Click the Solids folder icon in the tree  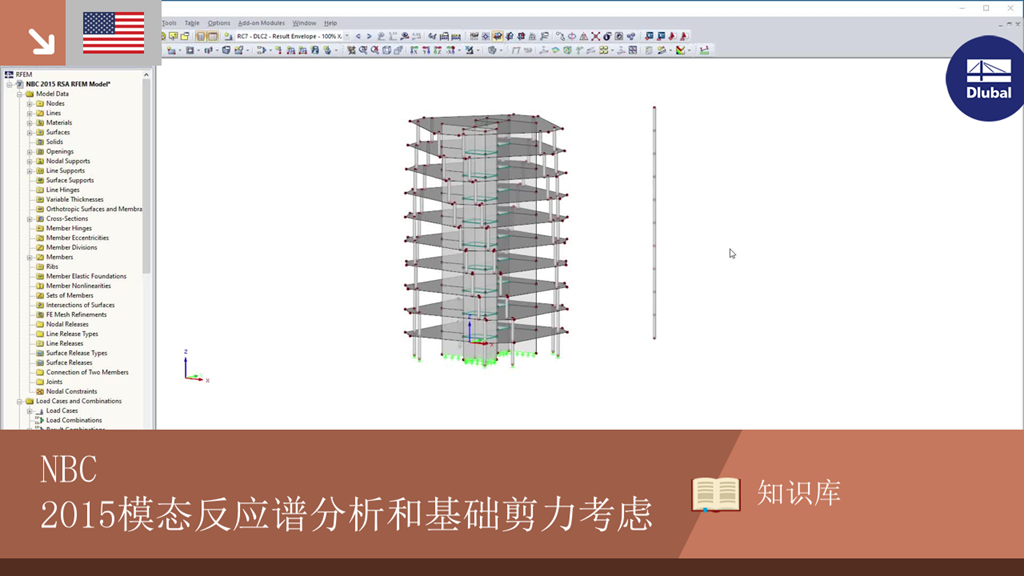(40, 142)
